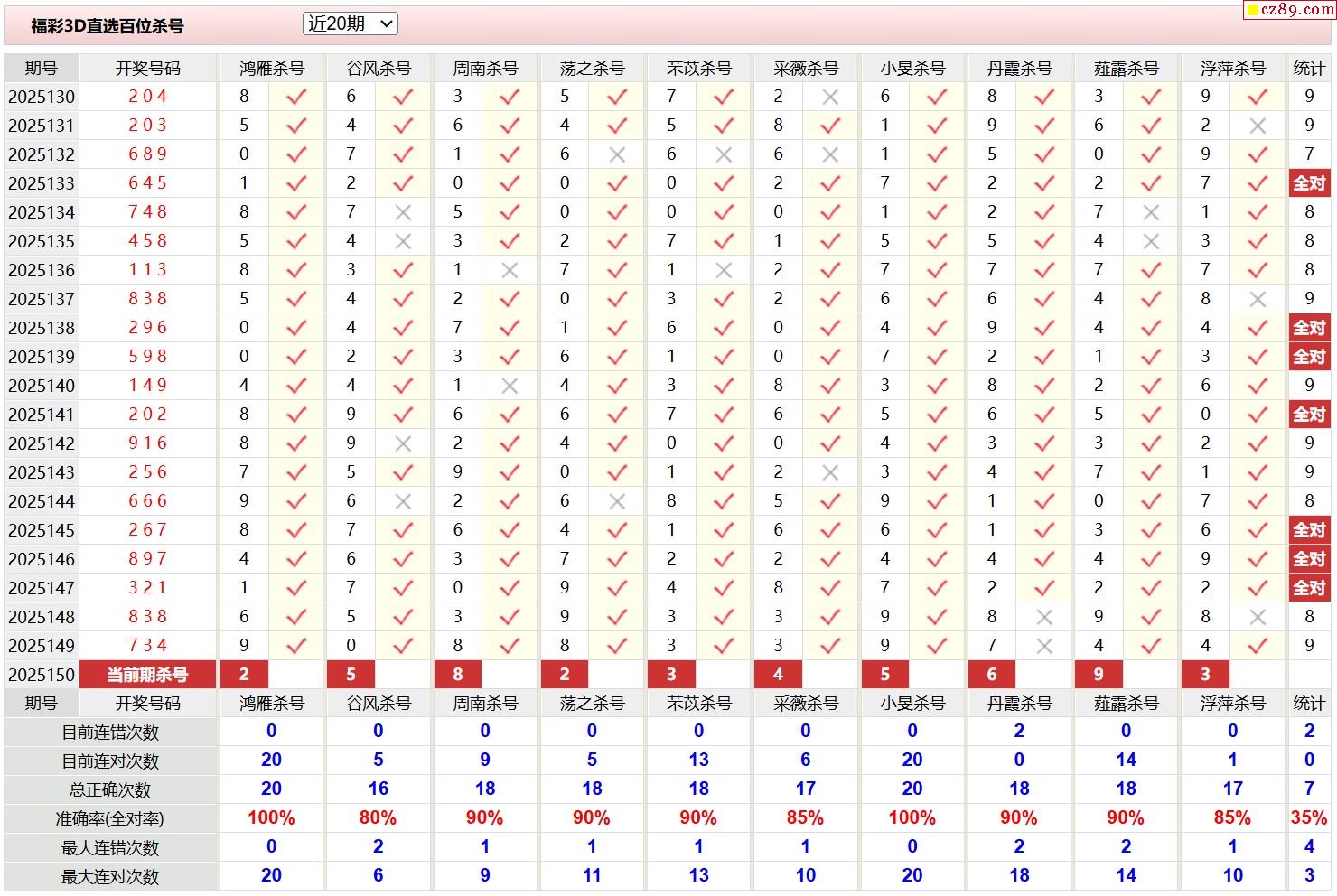Click gray X in 周南杀号 for 2025136

pyautogui.click(x=510, y=270)
